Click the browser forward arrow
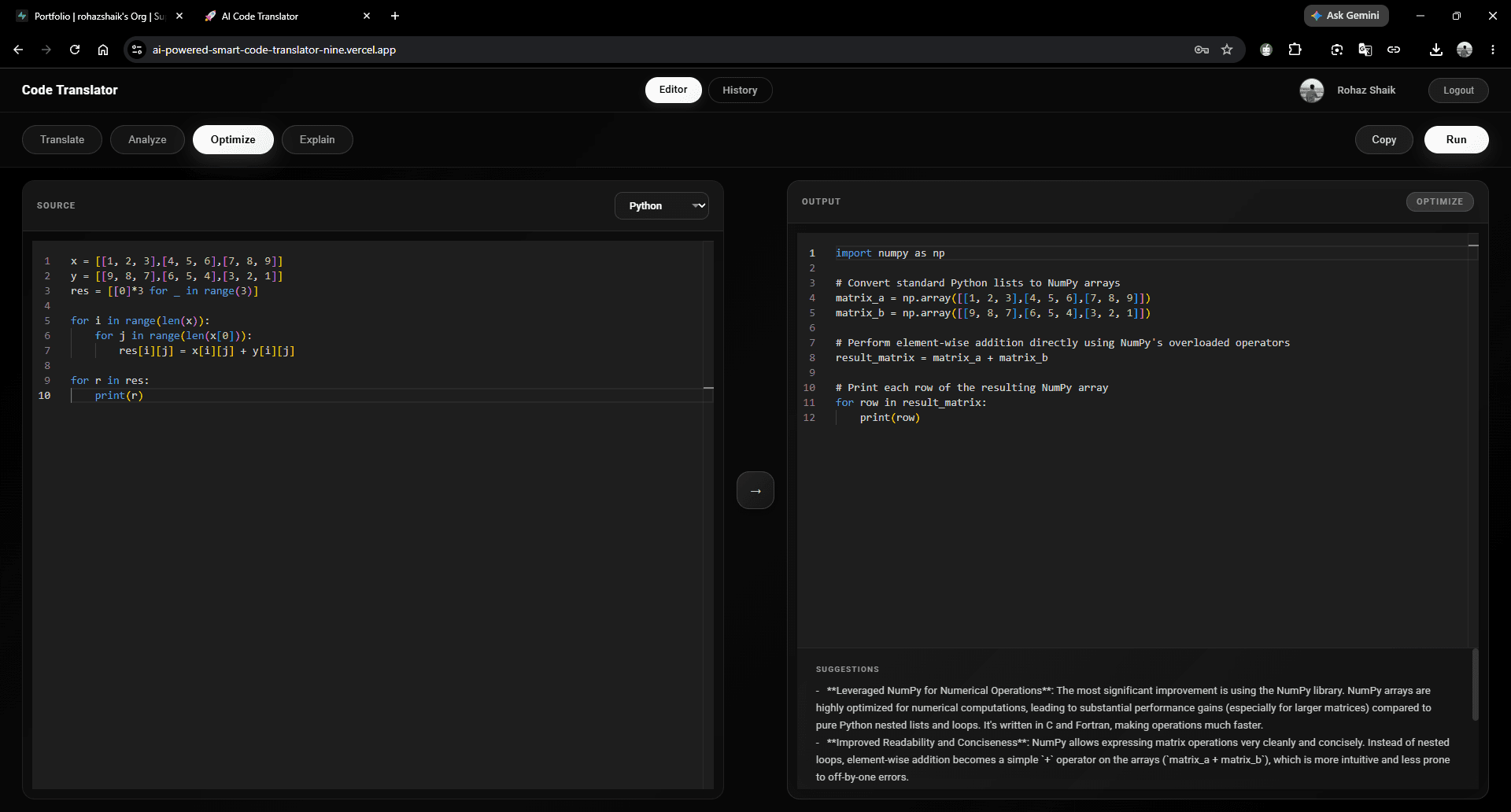 click(46, 50)
